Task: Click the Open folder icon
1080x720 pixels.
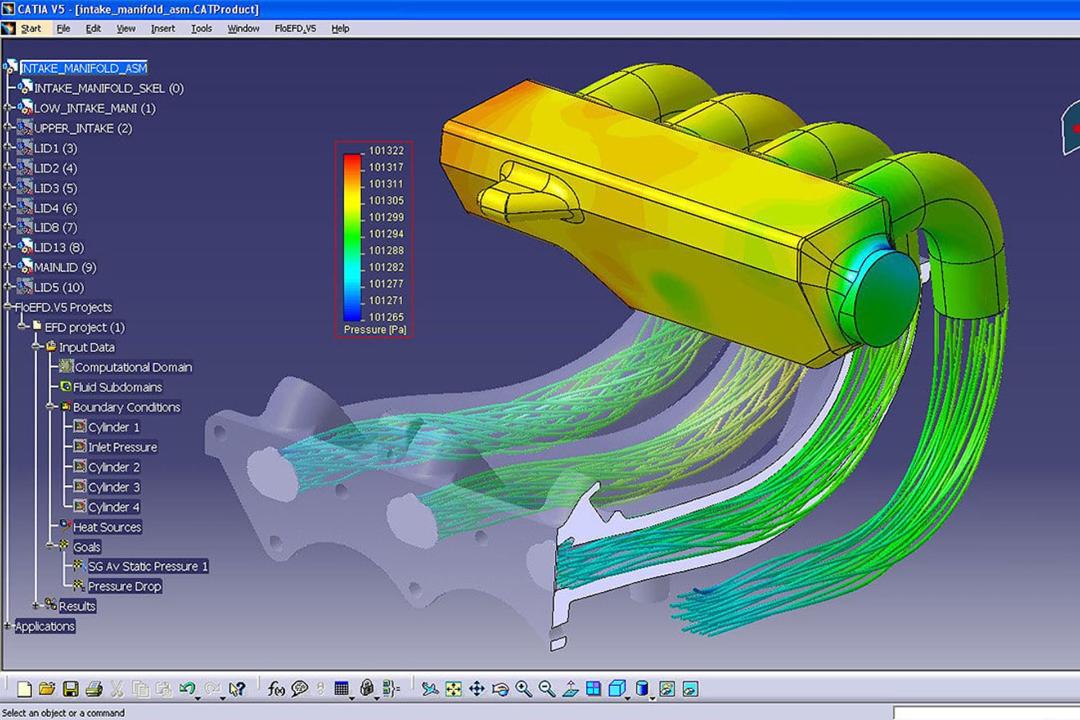Action: coord(47,688)
